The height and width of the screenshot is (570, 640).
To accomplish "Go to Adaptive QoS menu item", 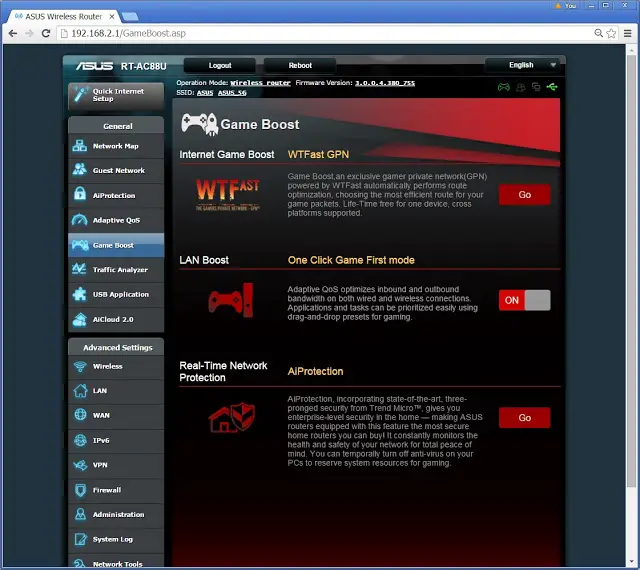I will coord(116,220).
